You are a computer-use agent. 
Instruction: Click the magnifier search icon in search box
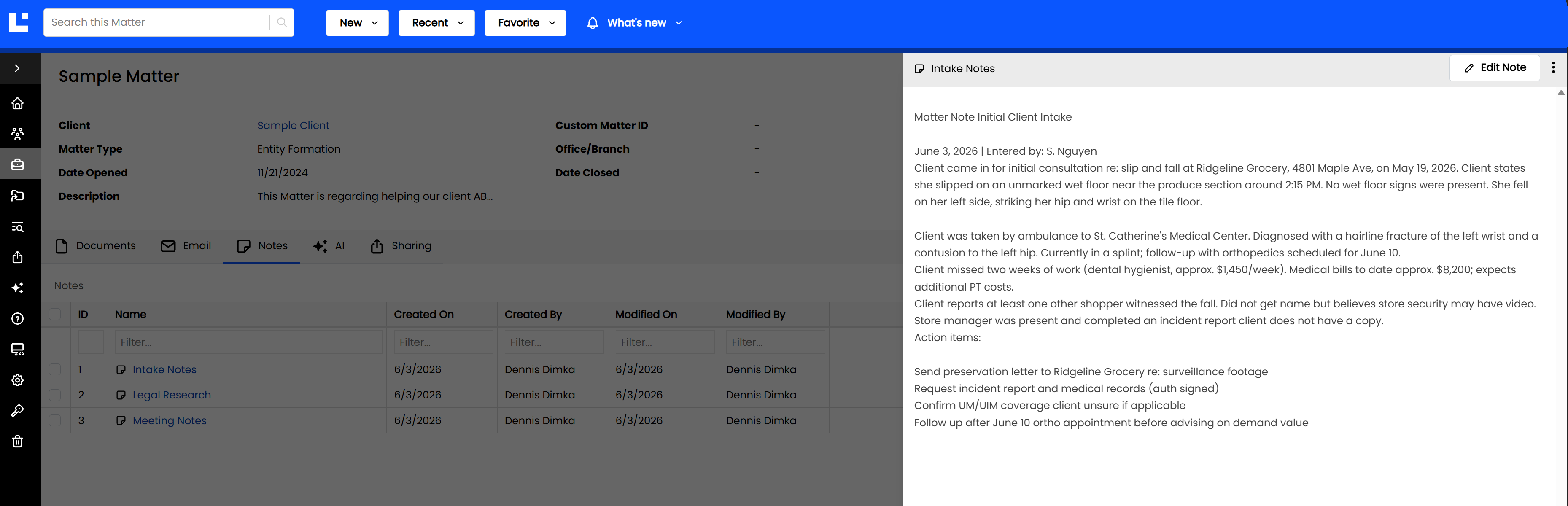282,22
